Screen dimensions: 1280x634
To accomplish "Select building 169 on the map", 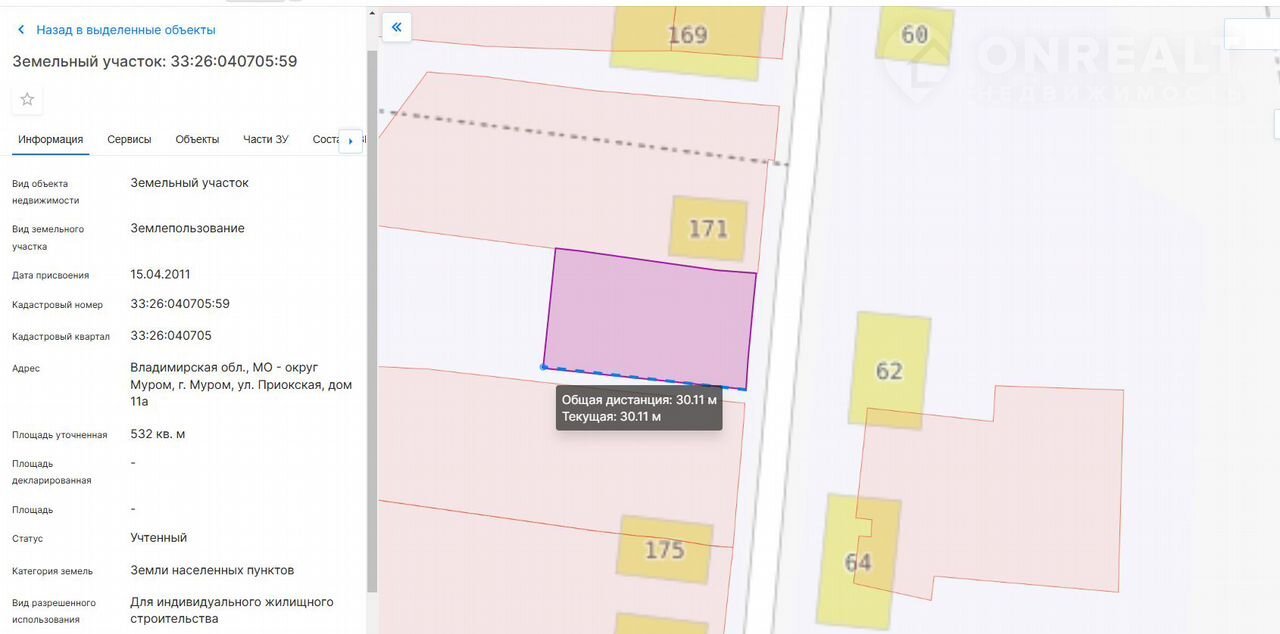I will [687, 35].
